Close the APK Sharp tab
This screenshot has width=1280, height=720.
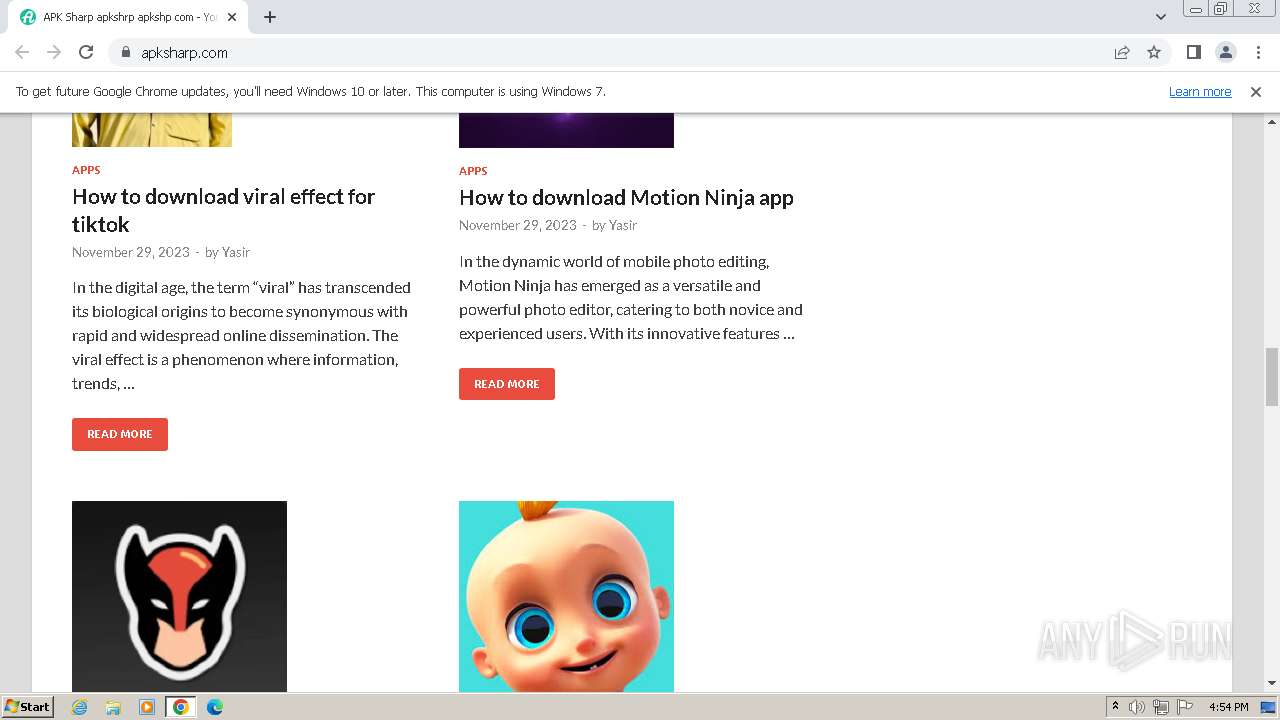pos(232,17)
